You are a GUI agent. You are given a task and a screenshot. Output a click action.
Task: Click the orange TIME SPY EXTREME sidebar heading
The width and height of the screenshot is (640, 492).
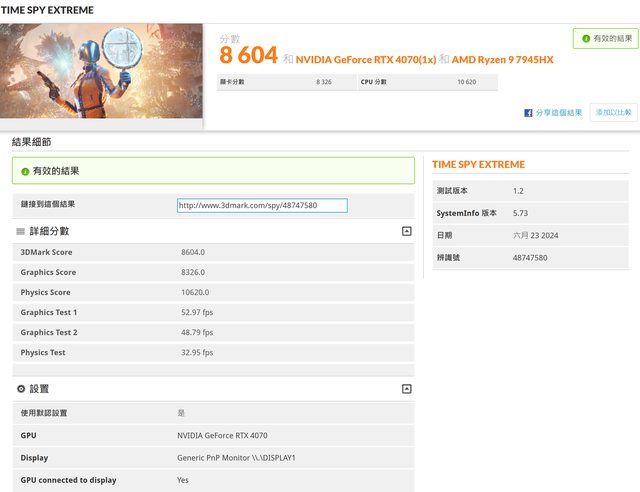pos(478,164)
